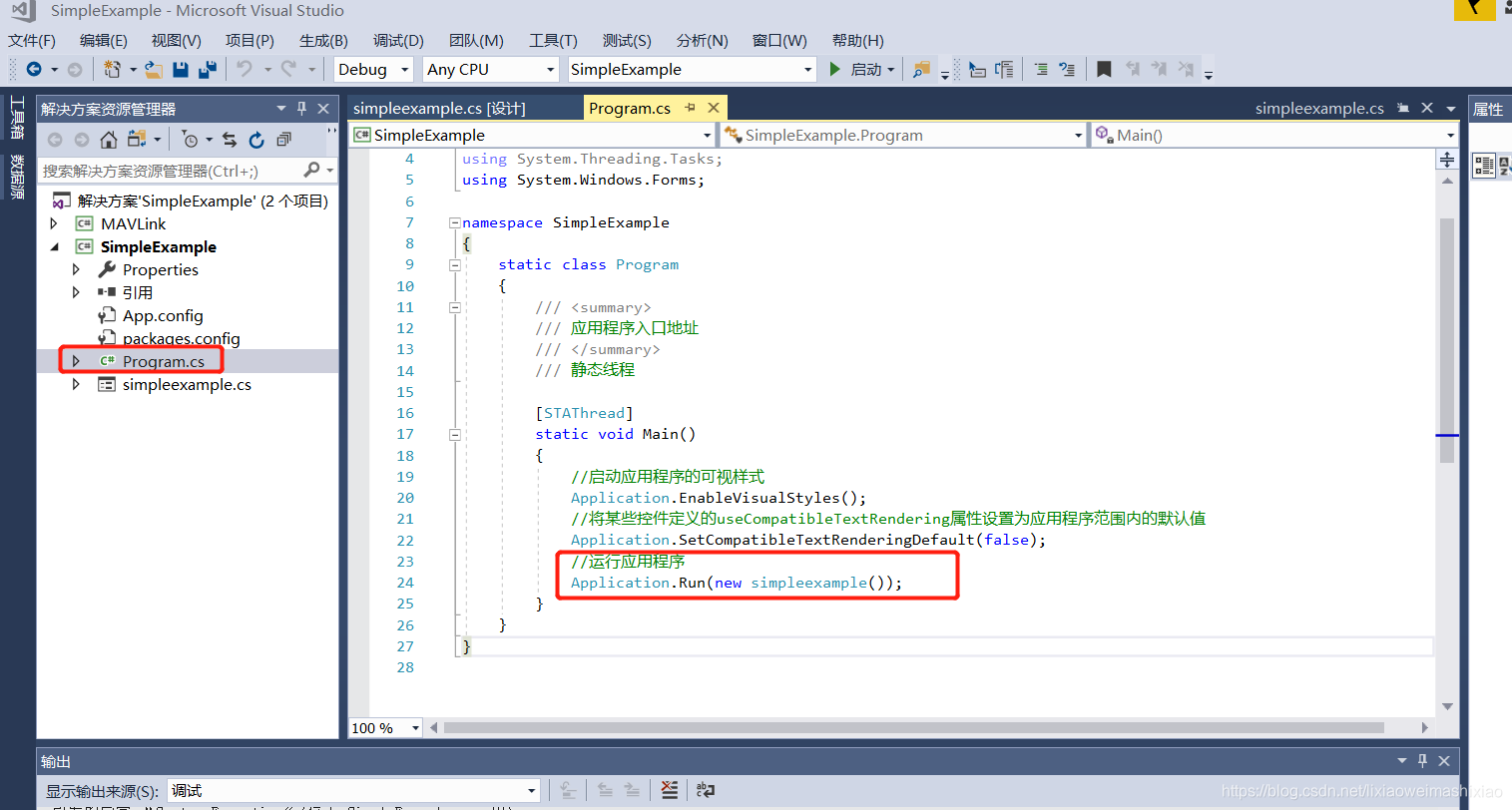
Task: Click the Pending Changes Filter clock icon
Action: point(191,140)
